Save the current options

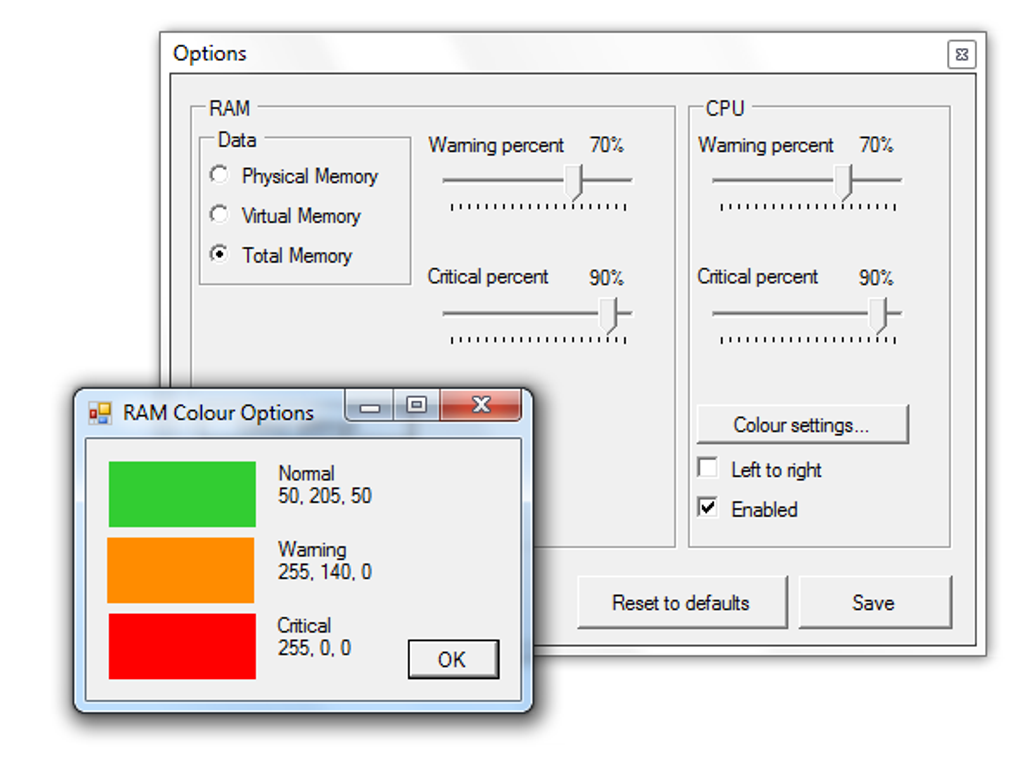[x=874, y=602]
